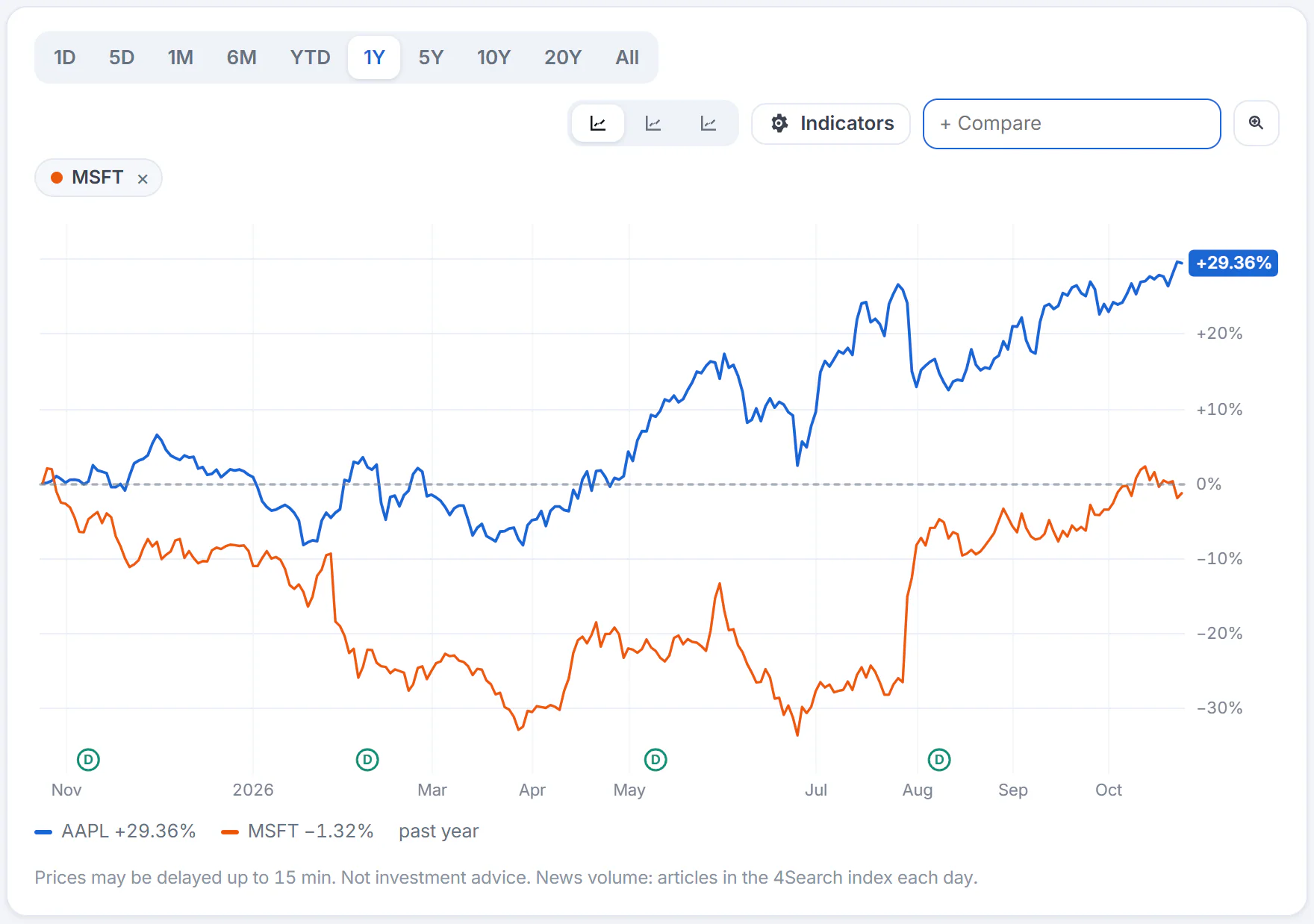Screen dimensions: 1314x924
Task: Select the 1D time range tab
Action: 65,57
